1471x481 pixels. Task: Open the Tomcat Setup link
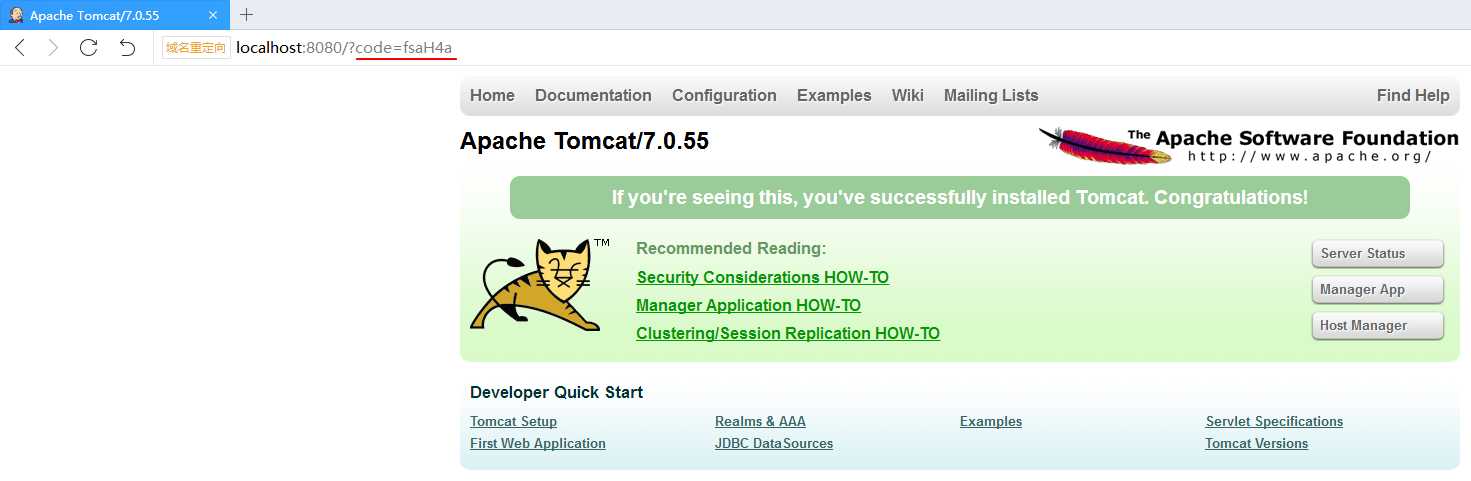pos(513,421)
